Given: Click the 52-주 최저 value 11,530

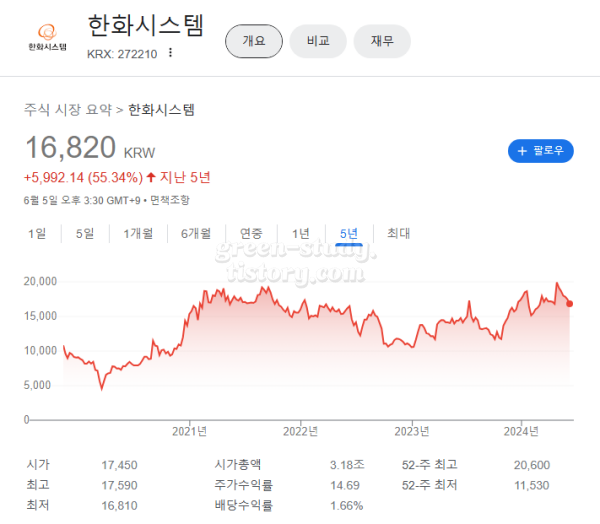Looking at the screenshot, I should (x=532, y=485).
